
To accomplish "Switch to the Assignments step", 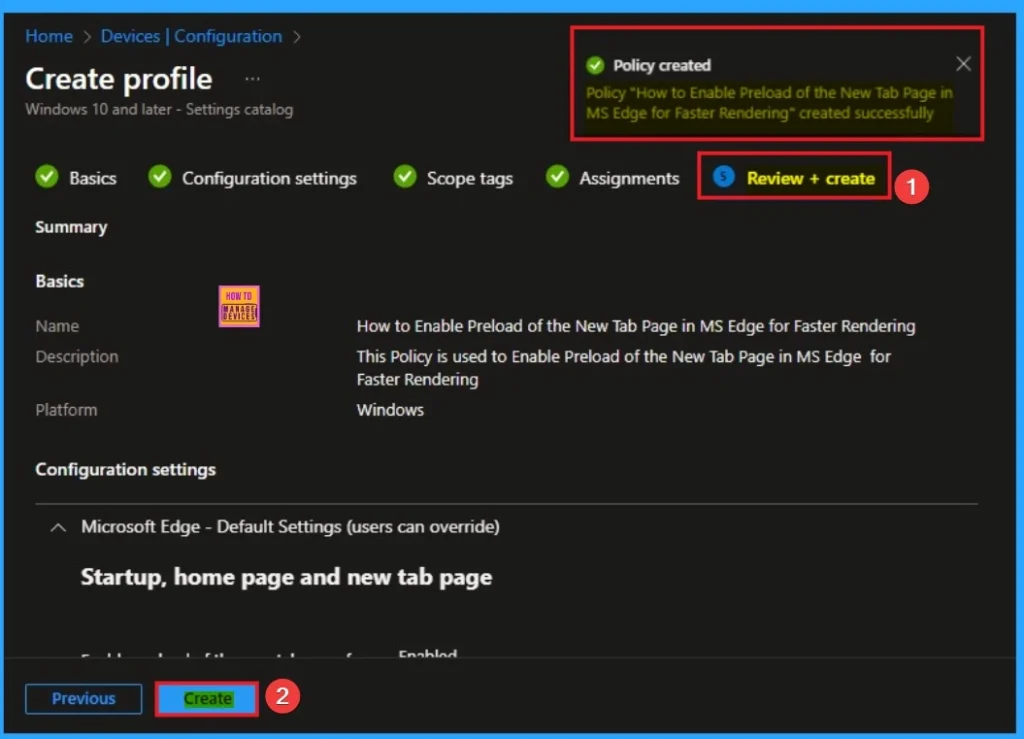I will (629, 178).
